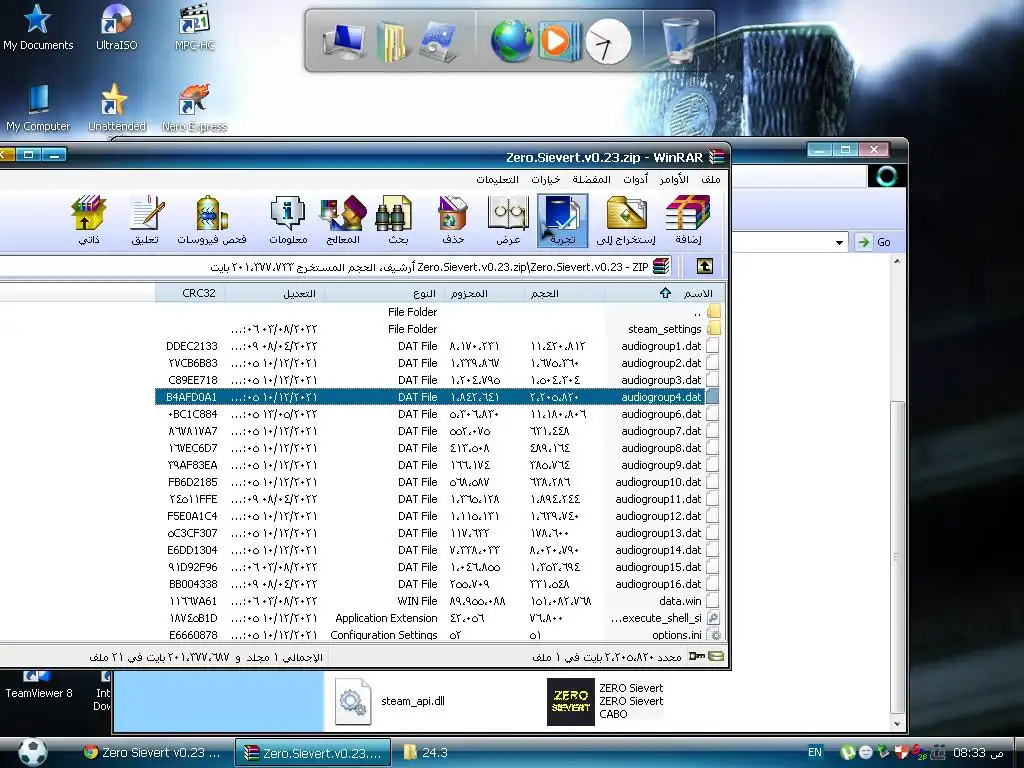Image resolution: width=1024 pixels, height=768 pixels.
Task: Open My Documents desktop icon
Action: [x=37, y=27]
